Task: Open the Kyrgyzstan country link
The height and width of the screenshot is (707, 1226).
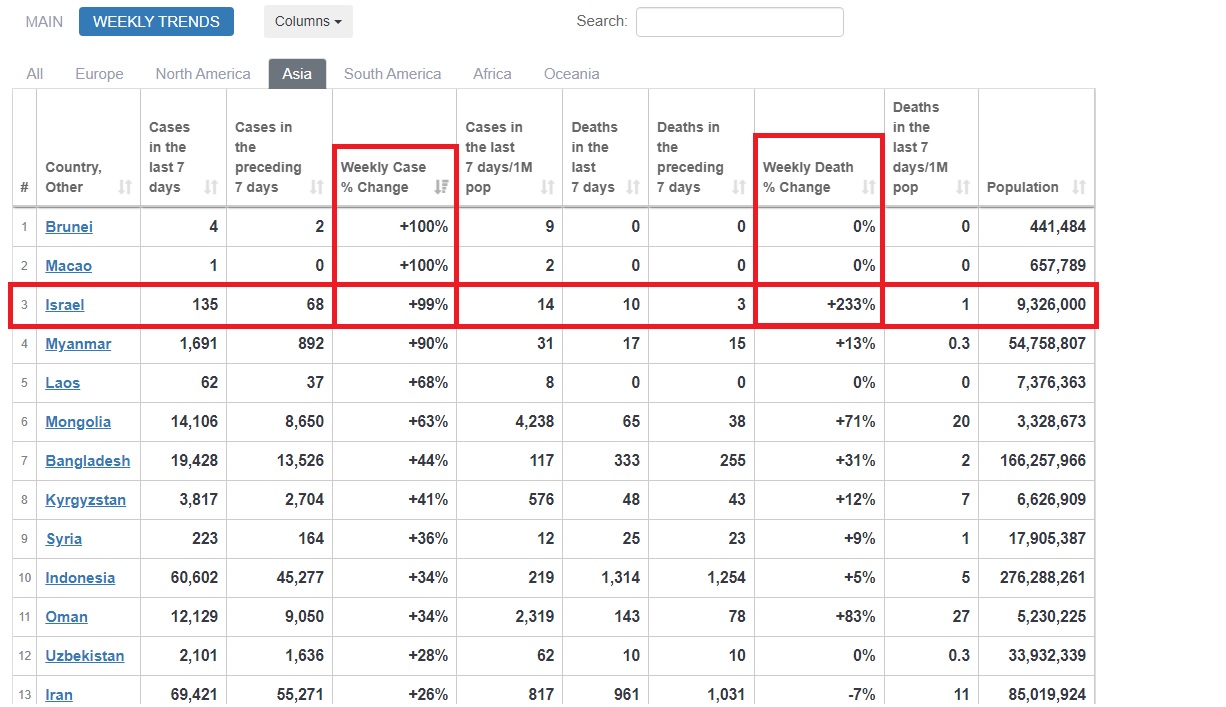Action: [86, 500]
